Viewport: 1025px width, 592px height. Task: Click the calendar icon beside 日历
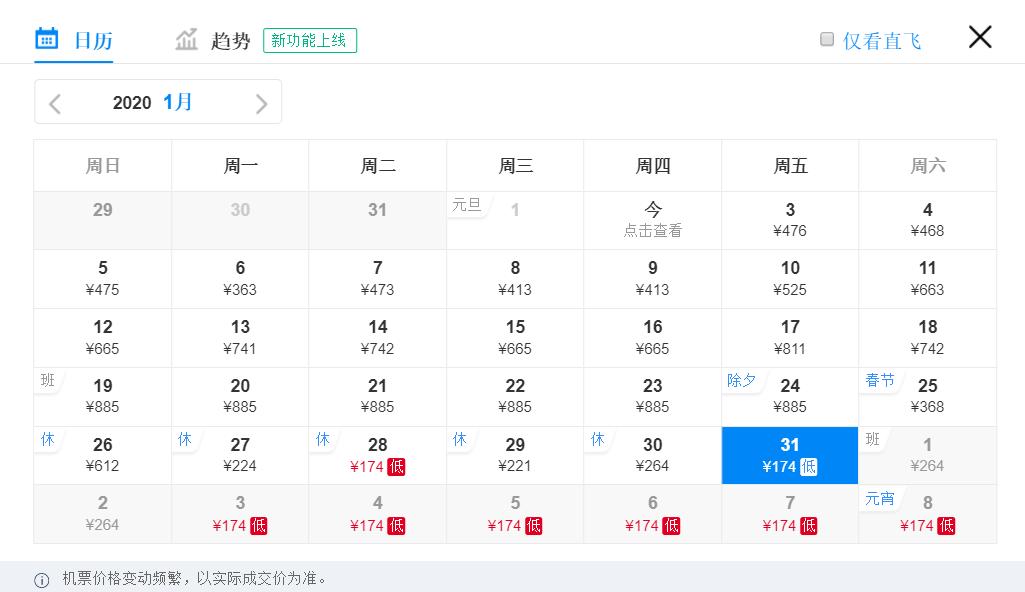point(47,39)
